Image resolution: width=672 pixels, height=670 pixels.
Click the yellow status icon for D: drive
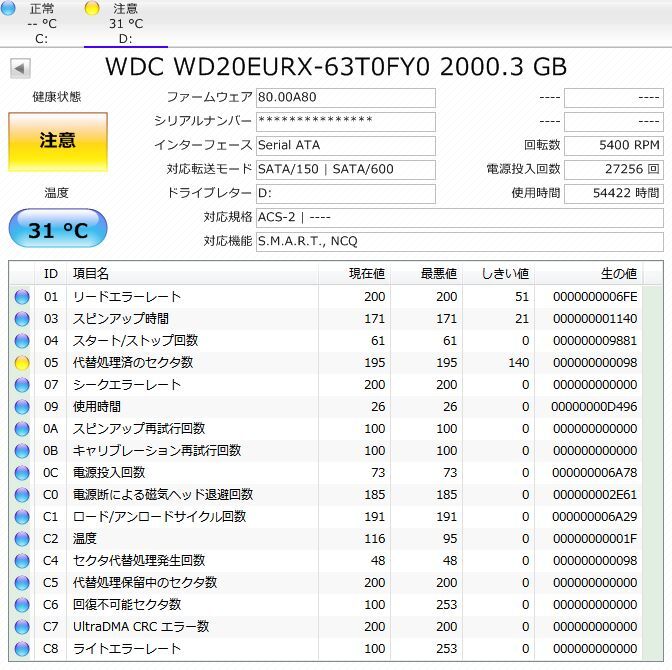[x=92, y=8]
